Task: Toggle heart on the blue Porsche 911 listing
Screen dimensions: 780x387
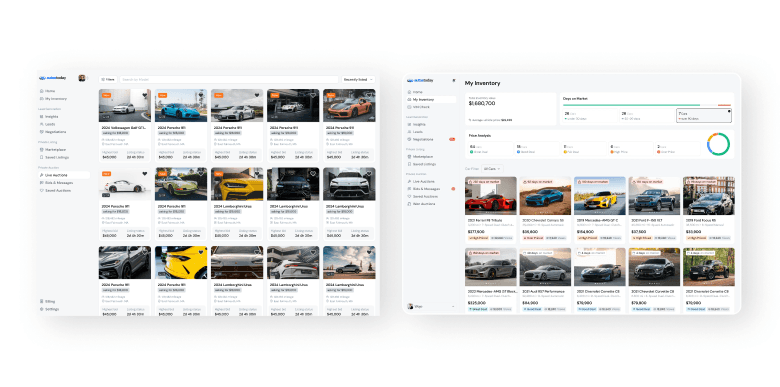Action: point(201,96)
